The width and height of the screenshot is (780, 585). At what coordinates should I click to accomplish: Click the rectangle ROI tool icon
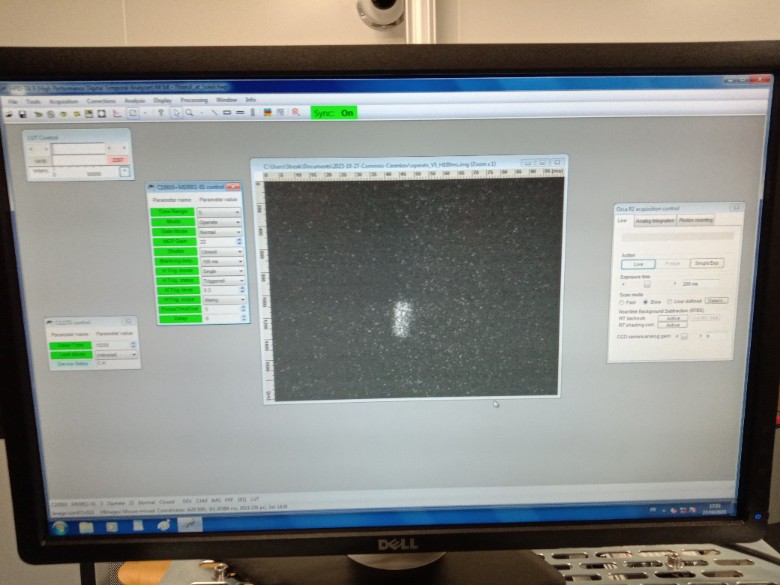click(227, 113)
